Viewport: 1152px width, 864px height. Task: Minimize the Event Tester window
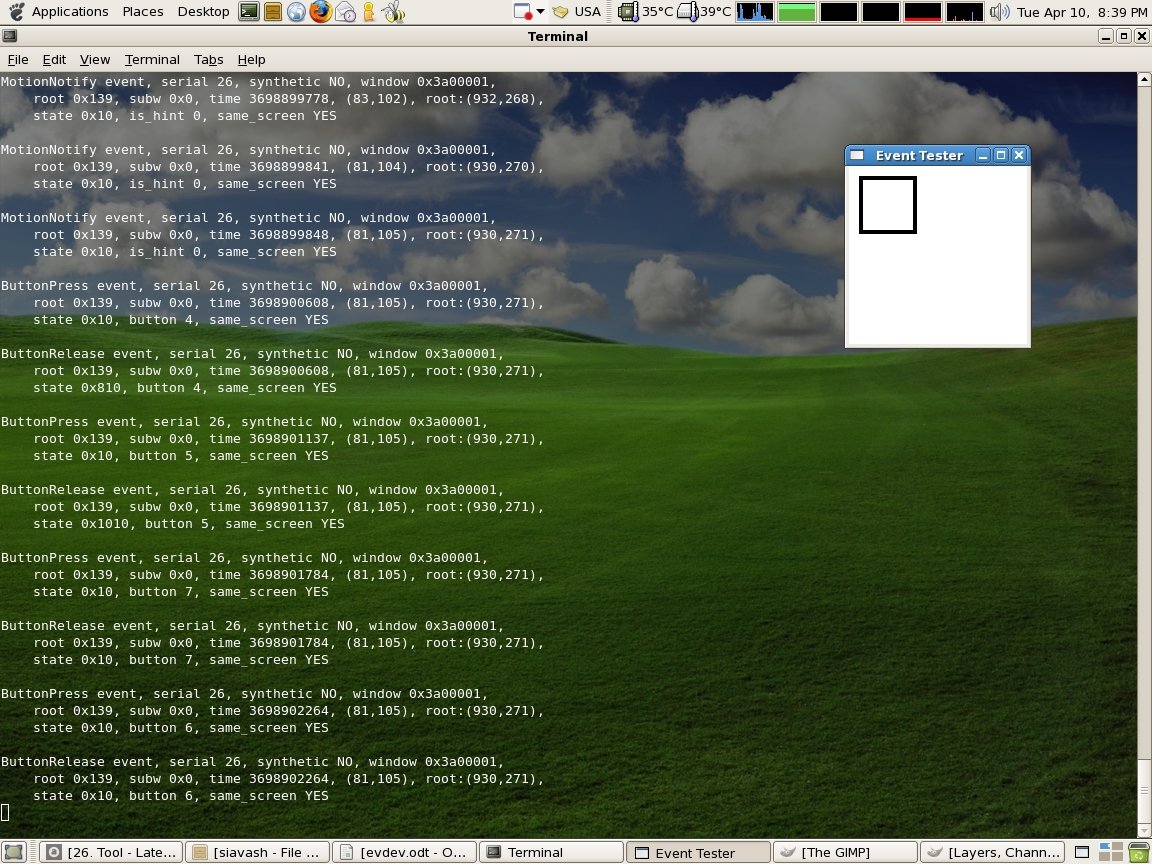coord(983,155)
